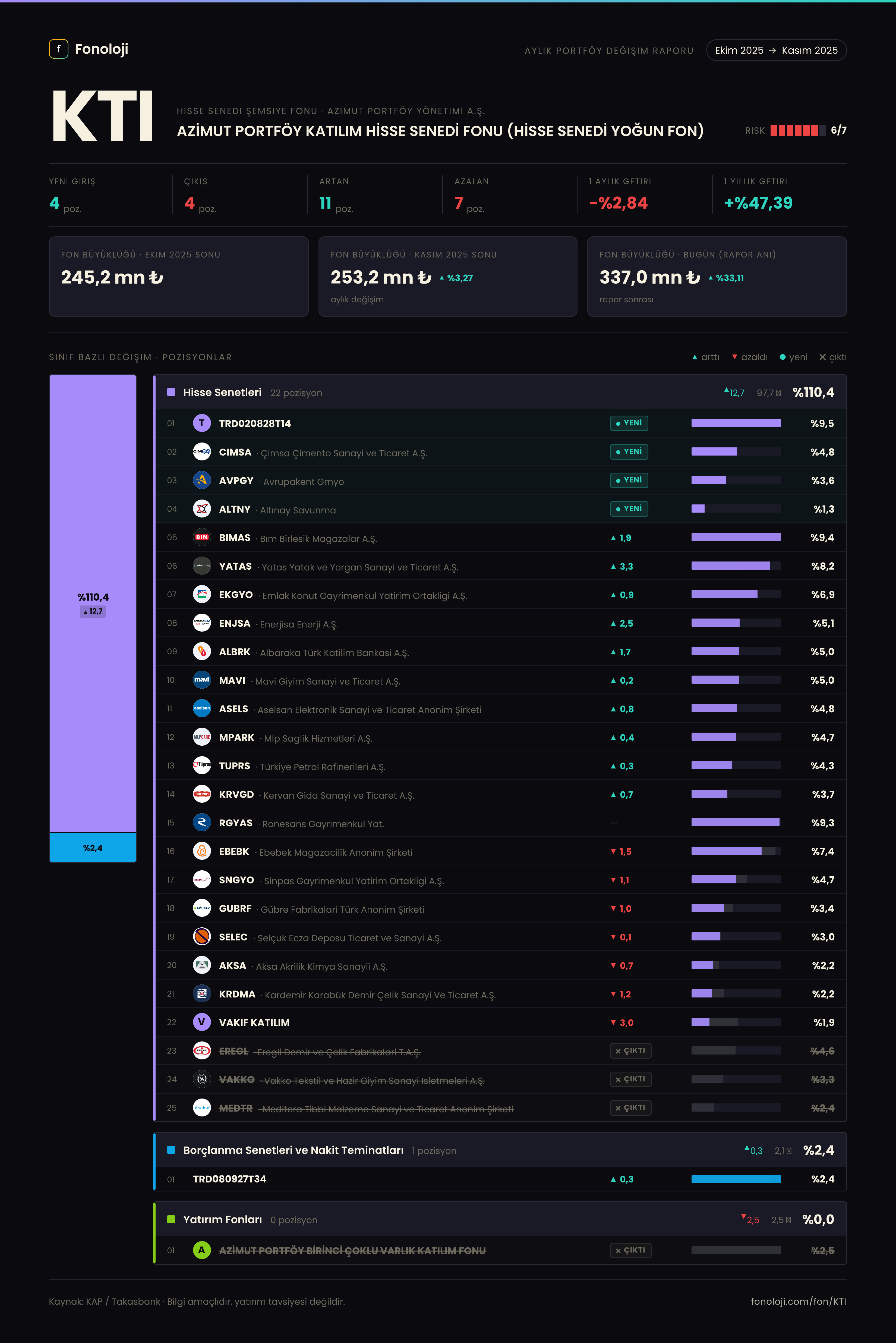Click the 1 aylık getiri value -%2,84

pos(618,203)
